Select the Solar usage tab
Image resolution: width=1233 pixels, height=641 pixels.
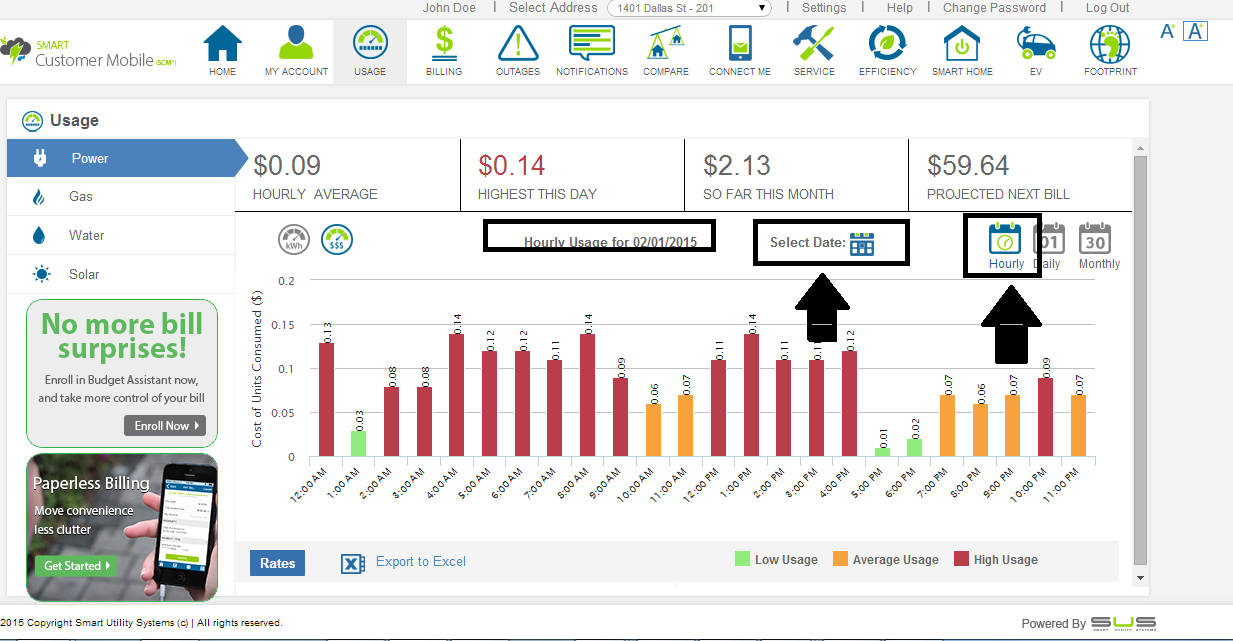[x=84, y=274]
